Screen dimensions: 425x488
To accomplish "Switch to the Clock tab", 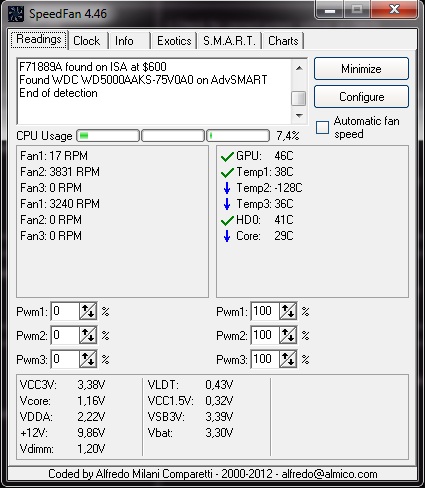I will coord(87,41).
